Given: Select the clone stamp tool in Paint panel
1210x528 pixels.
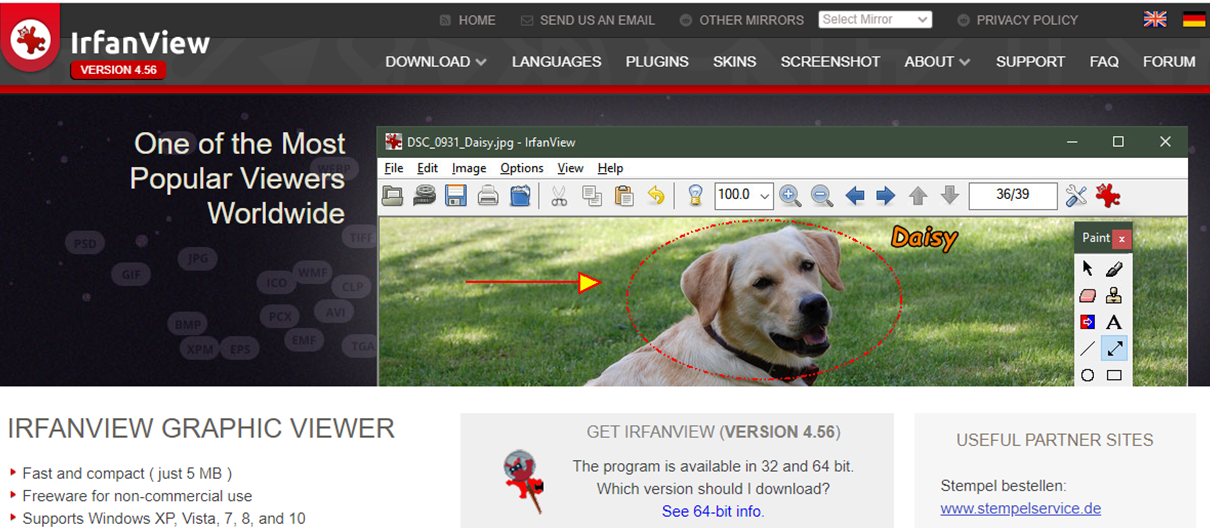Looking at the screenshot, I should tap(1114, 295).
